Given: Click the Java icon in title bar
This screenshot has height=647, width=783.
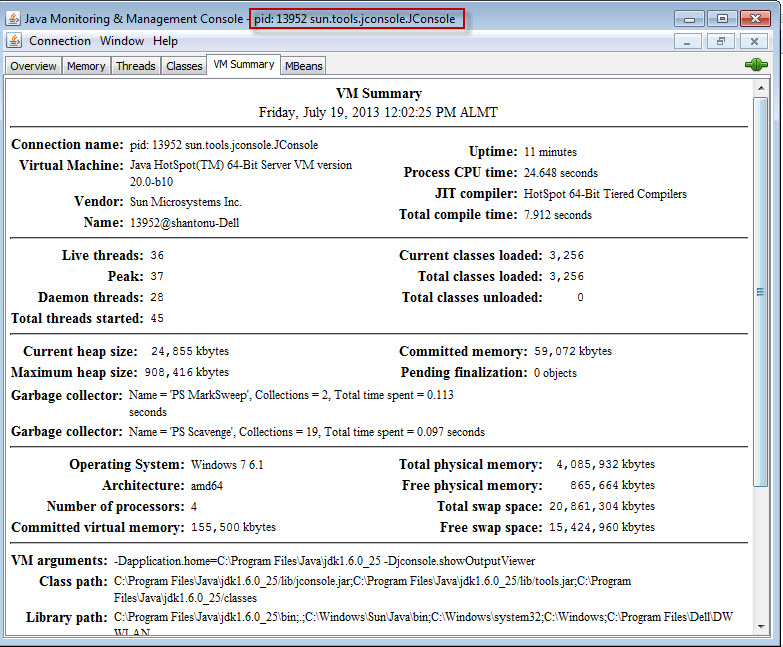Looking at the screenshot, I should click(x=13, y=19).
